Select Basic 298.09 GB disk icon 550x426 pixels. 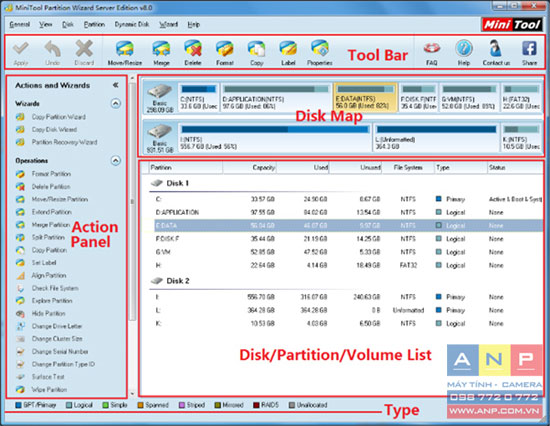click(x=160, y=97)
